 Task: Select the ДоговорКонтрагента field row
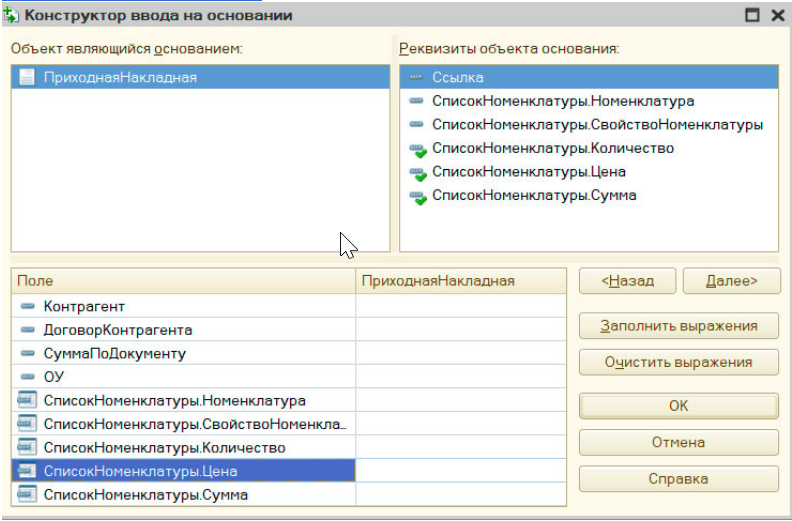[x=184, y=329]
